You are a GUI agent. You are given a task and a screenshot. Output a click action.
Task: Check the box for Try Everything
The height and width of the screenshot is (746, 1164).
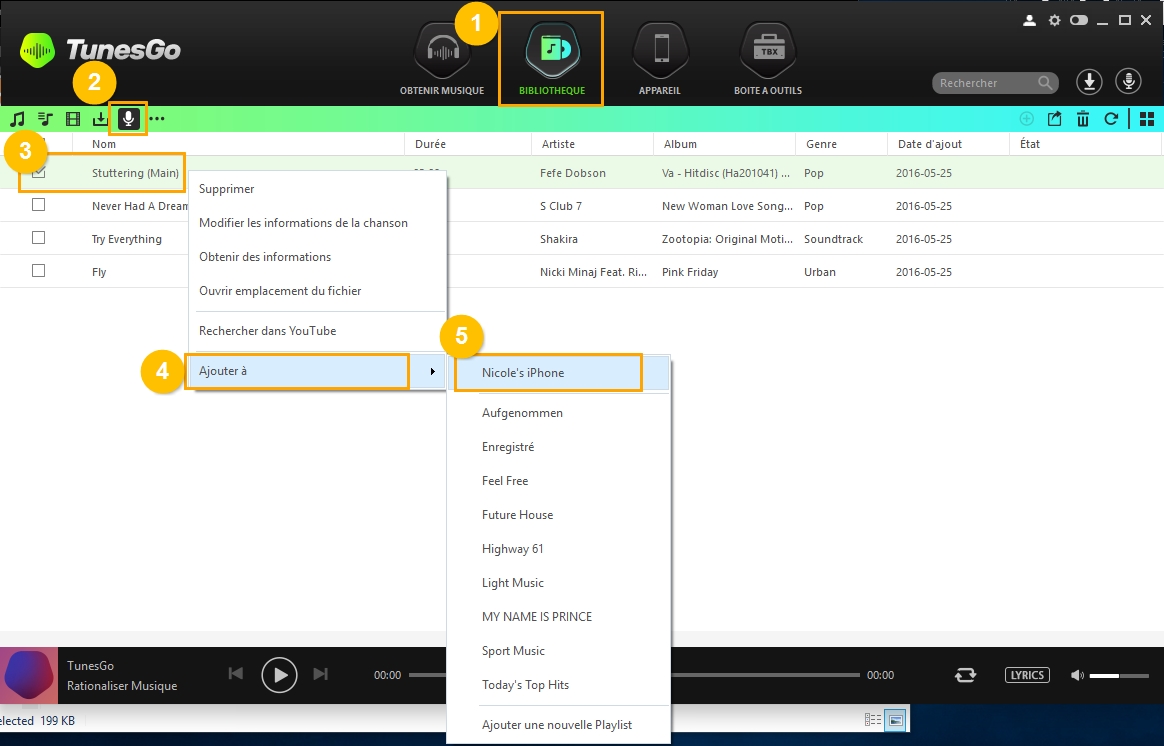(x=39, y=238)
